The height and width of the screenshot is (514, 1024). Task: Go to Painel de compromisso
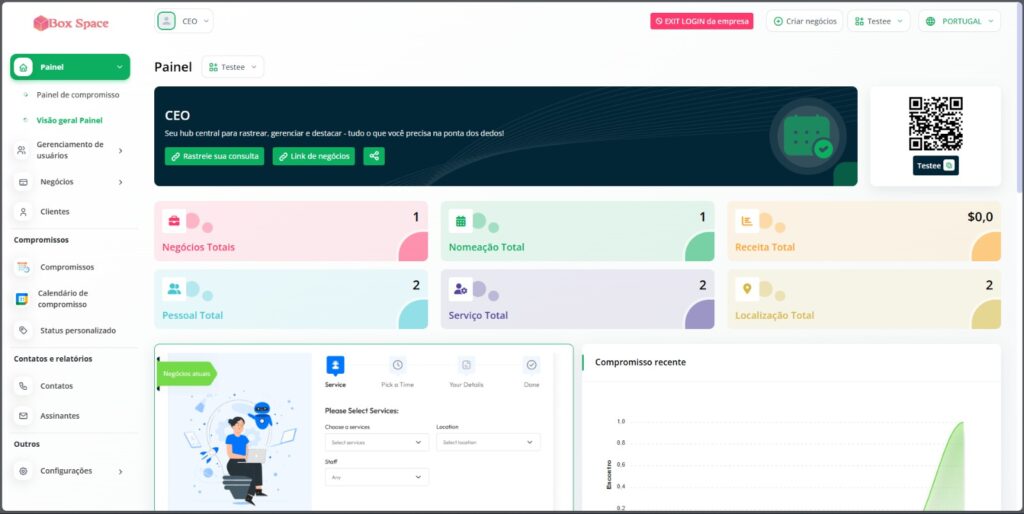(78, 95)
